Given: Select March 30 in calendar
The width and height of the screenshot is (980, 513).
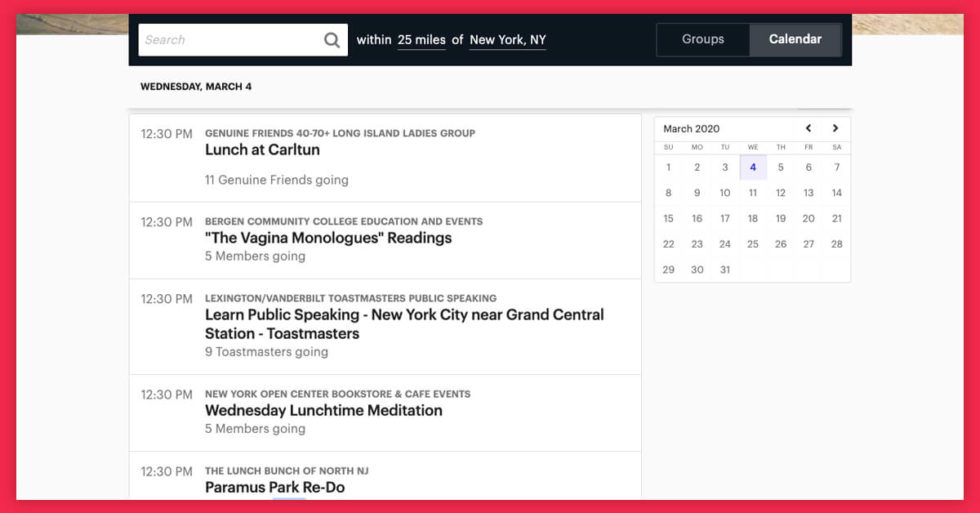Looking at the screenshot, I should pos(697,270).
